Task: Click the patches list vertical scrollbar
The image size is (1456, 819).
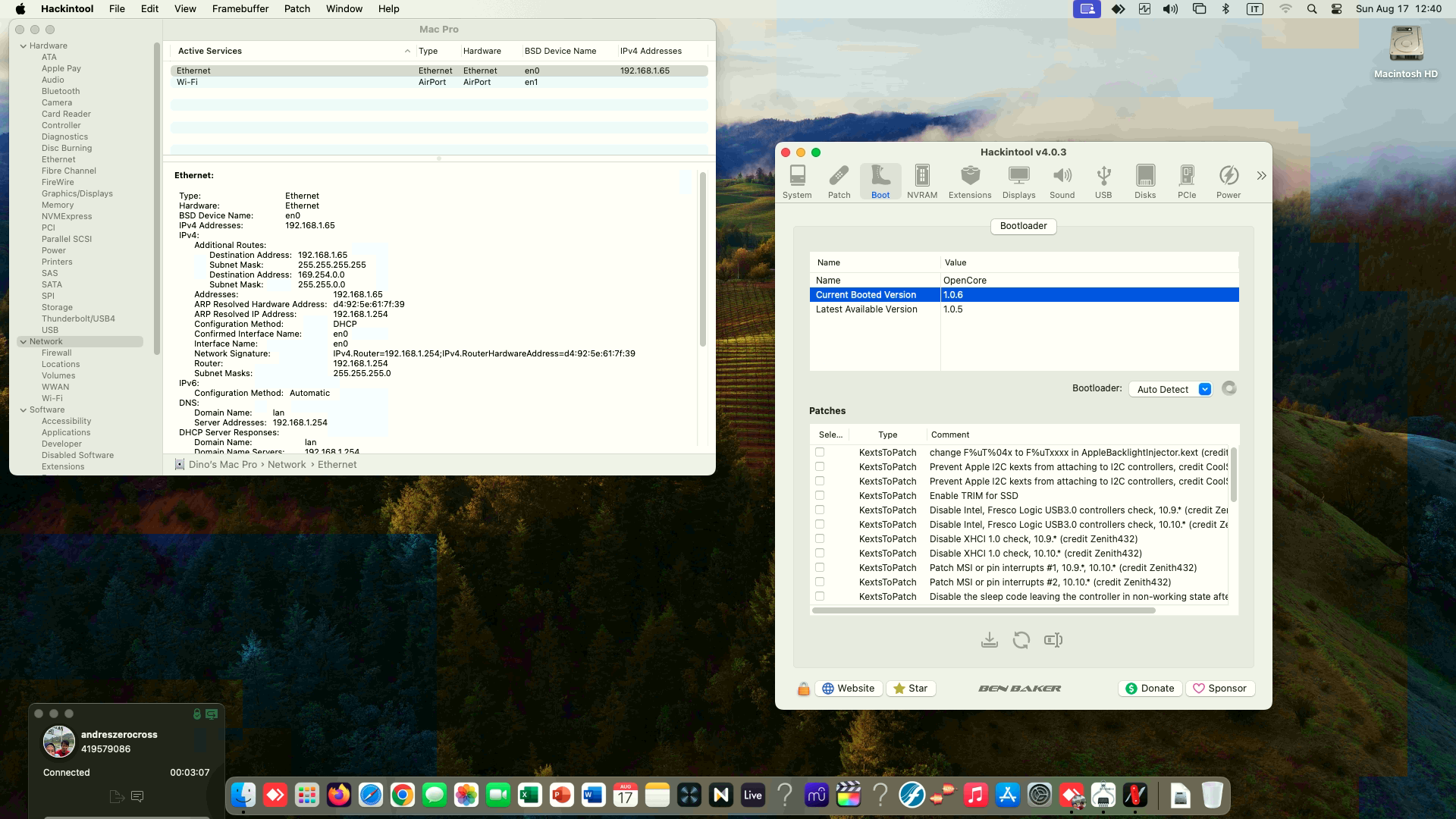Action: [x=1234, y=475]
